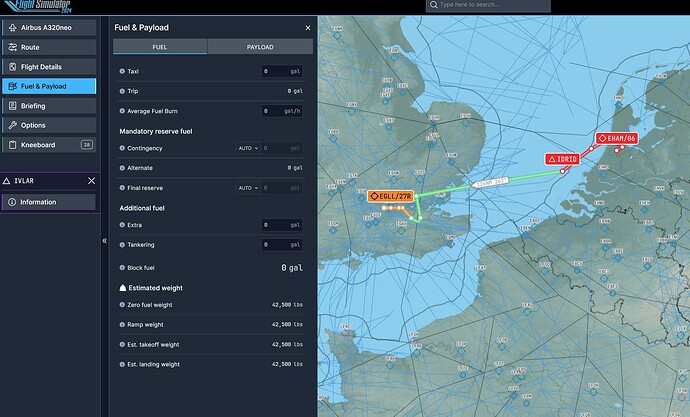This screenshot has height=417, width=690.
Task: Click the info icon next to Final reserve
Action: (x=122, y=187)
